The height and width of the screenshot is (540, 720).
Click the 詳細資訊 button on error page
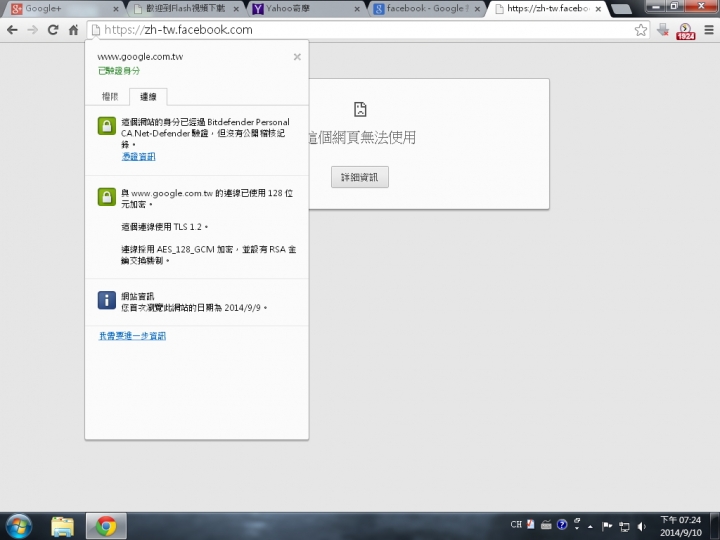(360, 177)
